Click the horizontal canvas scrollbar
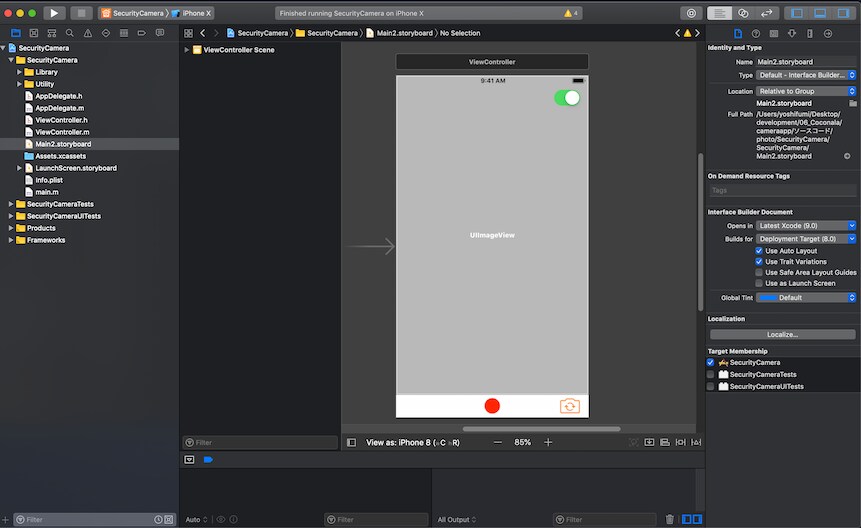Image resolution: width=861 pixels, height=528 pixels. (x=541, y=429)
